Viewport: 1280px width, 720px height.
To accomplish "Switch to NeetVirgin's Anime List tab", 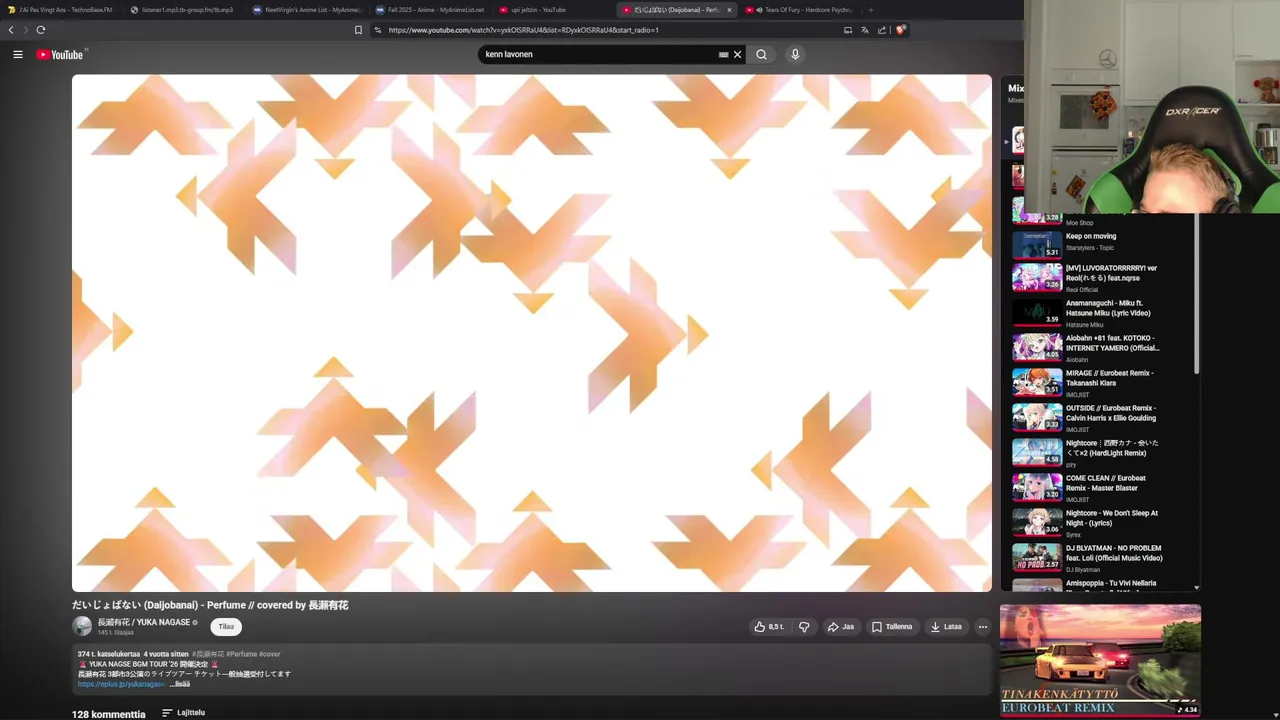I will pyautogui.click(x=305, y=10).
